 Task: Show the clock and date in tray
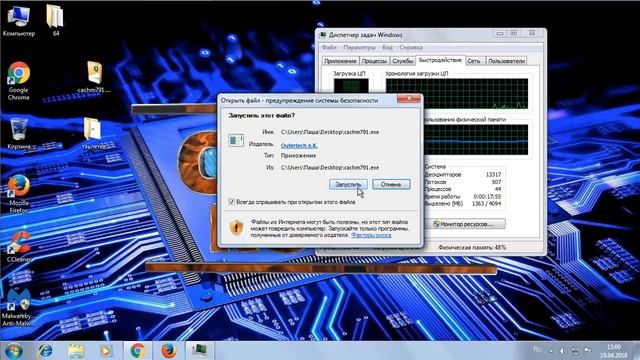point(614,351)
